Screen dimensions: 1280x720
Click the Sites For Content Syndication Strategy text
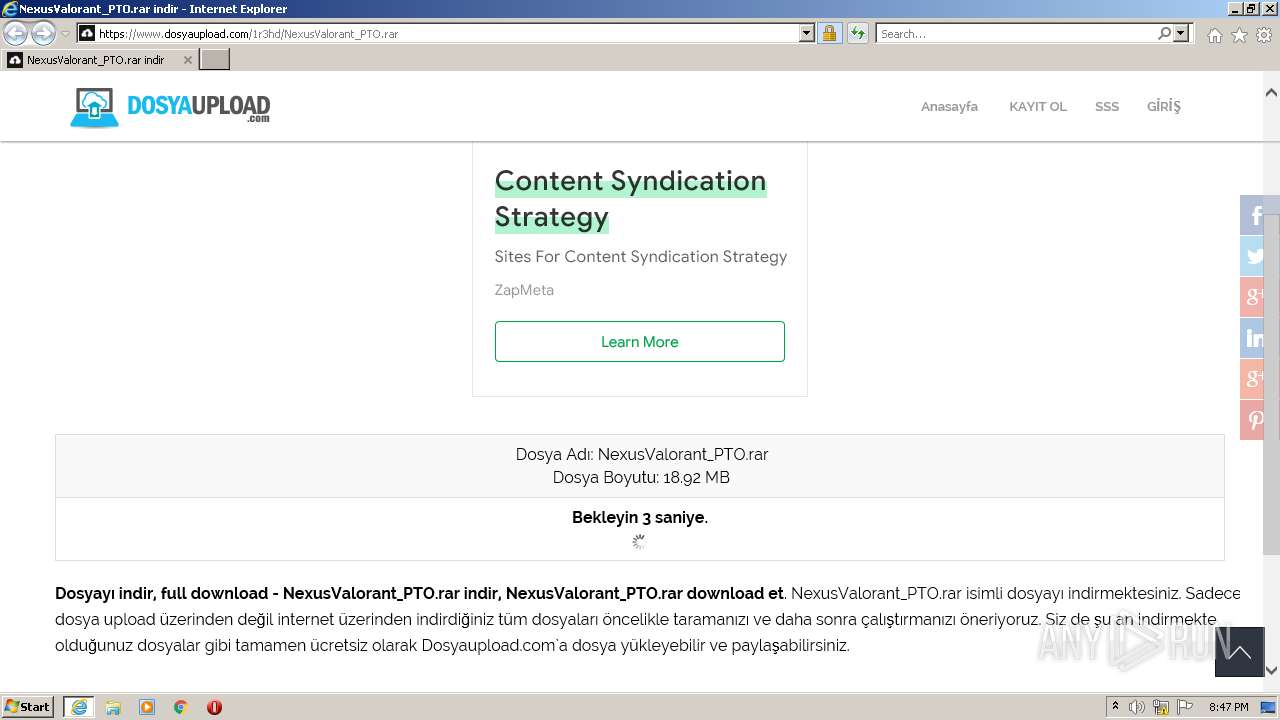point(641,257)
